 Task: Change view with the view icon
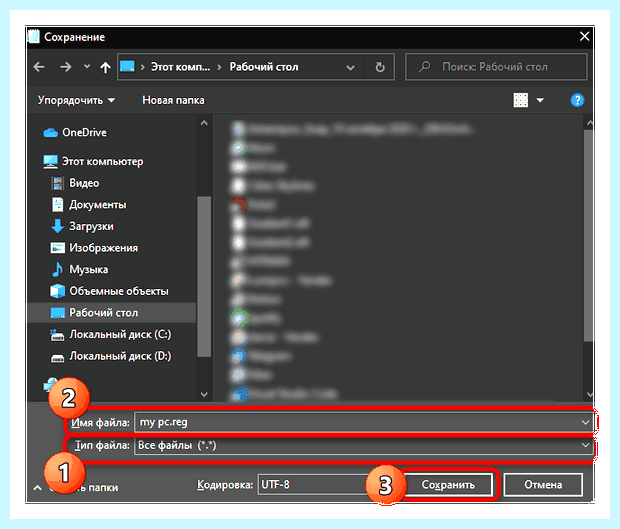[x=521, y=100]
